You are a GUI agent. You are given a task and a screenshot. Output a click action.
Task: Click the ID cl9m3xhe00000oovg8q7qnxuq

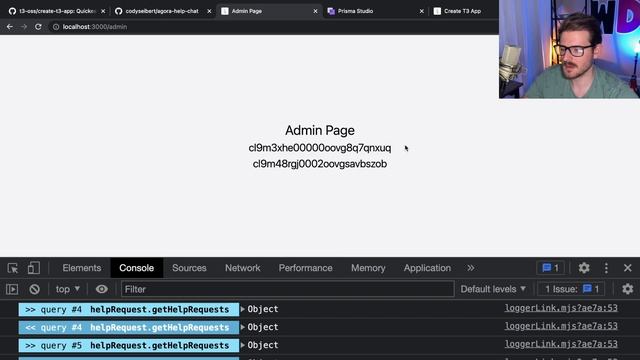click(320, 148)
